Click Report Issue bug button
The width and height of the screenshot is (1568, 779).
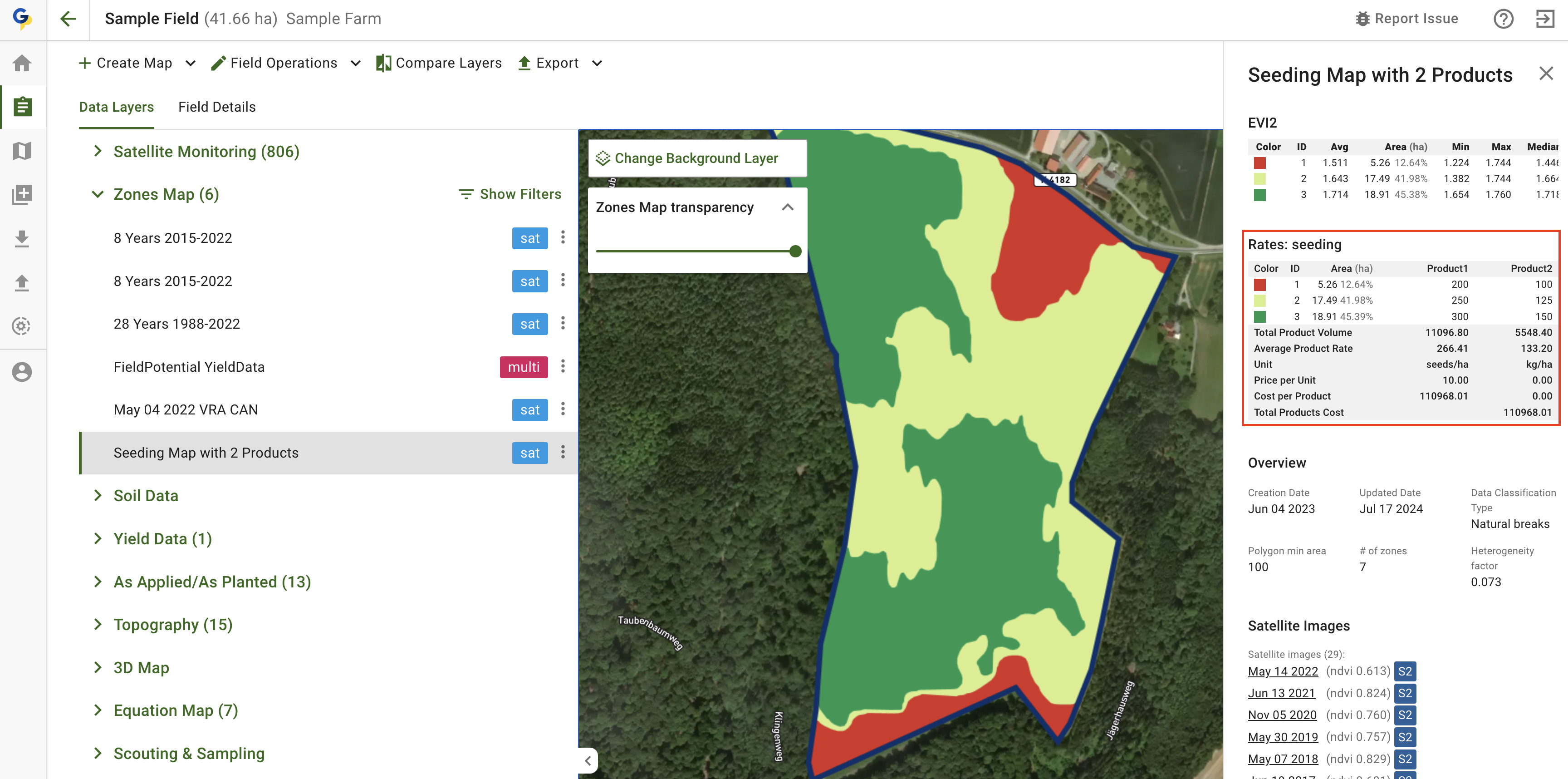tap(1406, 19)
